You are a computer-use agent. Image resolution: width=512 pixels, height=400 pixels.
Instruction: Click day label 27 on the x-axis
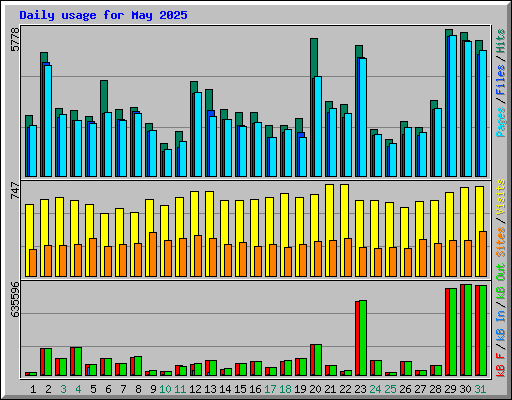tap(420, 389)
